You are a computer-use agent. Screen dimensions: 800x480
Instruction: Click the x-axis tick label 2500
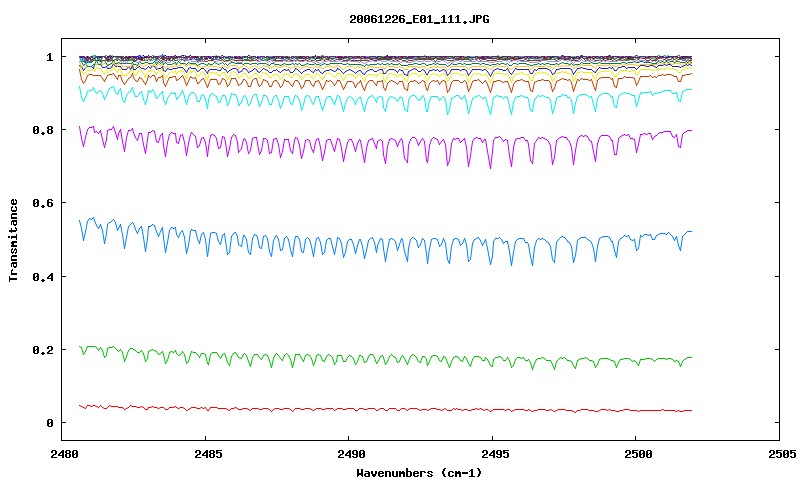[x=638, y=454]
